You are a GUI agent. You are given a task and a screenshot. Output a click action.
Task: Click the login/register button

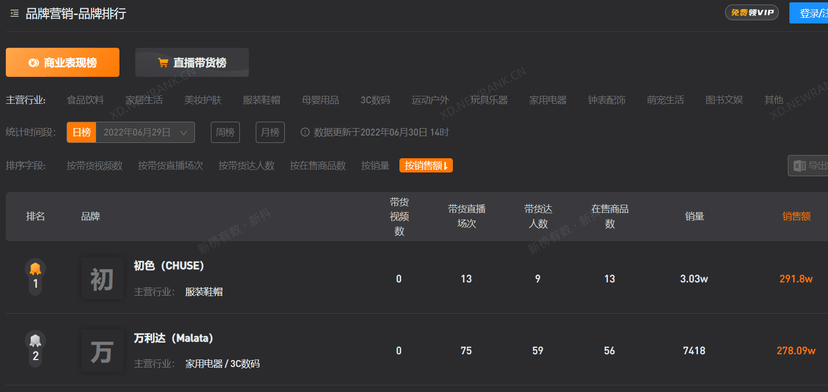tap(810, 13)
